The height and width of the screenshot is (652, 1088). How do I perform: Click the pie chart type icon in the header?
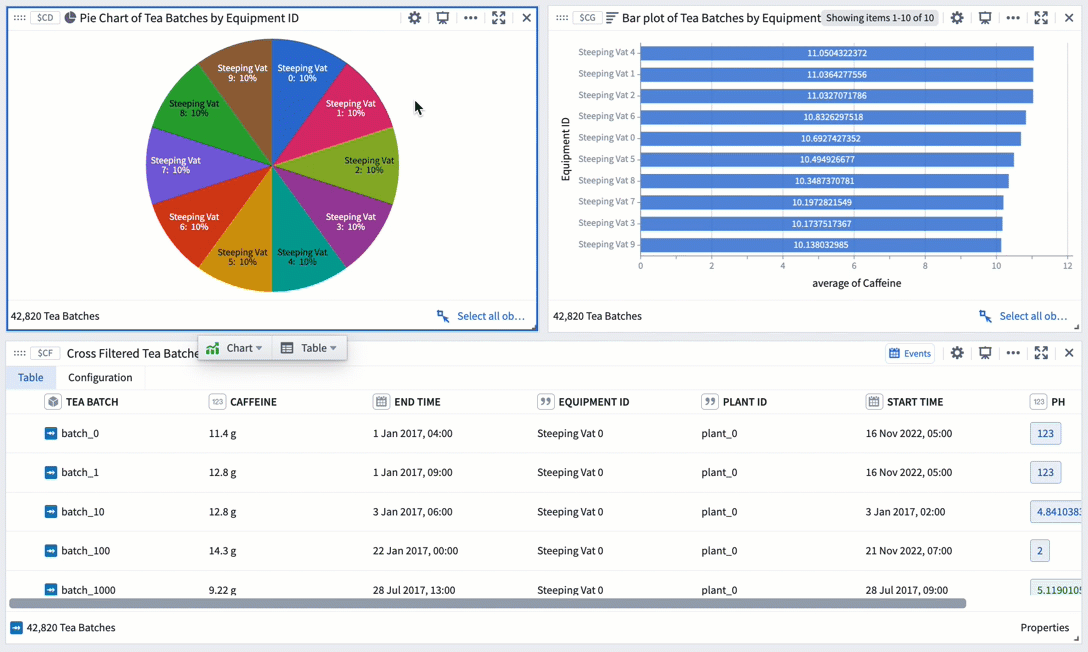pyautogui.click(x=70, y=17)
